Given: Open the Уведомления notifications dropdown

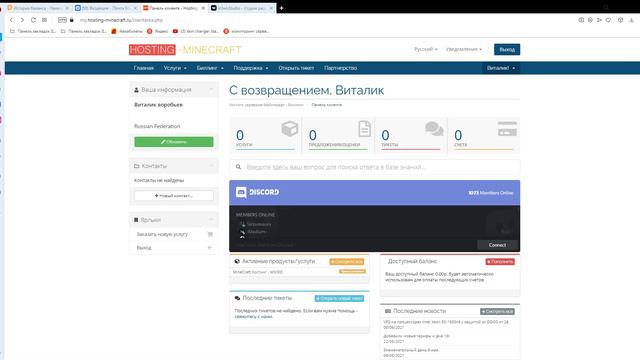Looking at the screenshot, I should tap(464, 49).
